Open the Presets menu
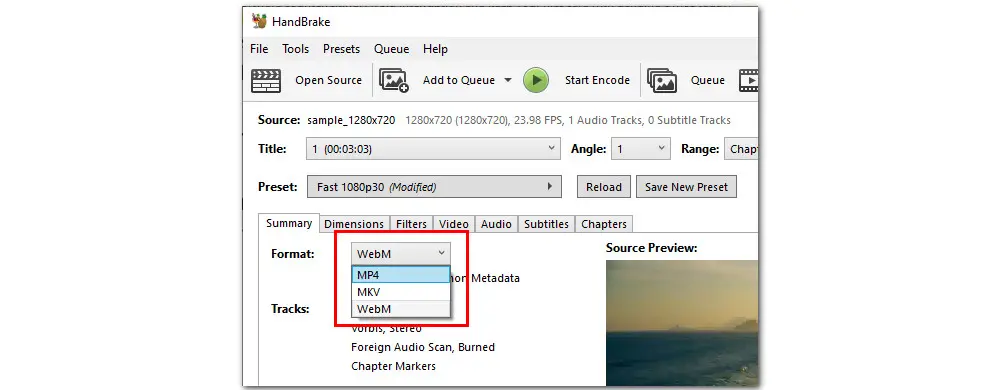Viewport: 1000px width, 390px height. click(341, 49)
